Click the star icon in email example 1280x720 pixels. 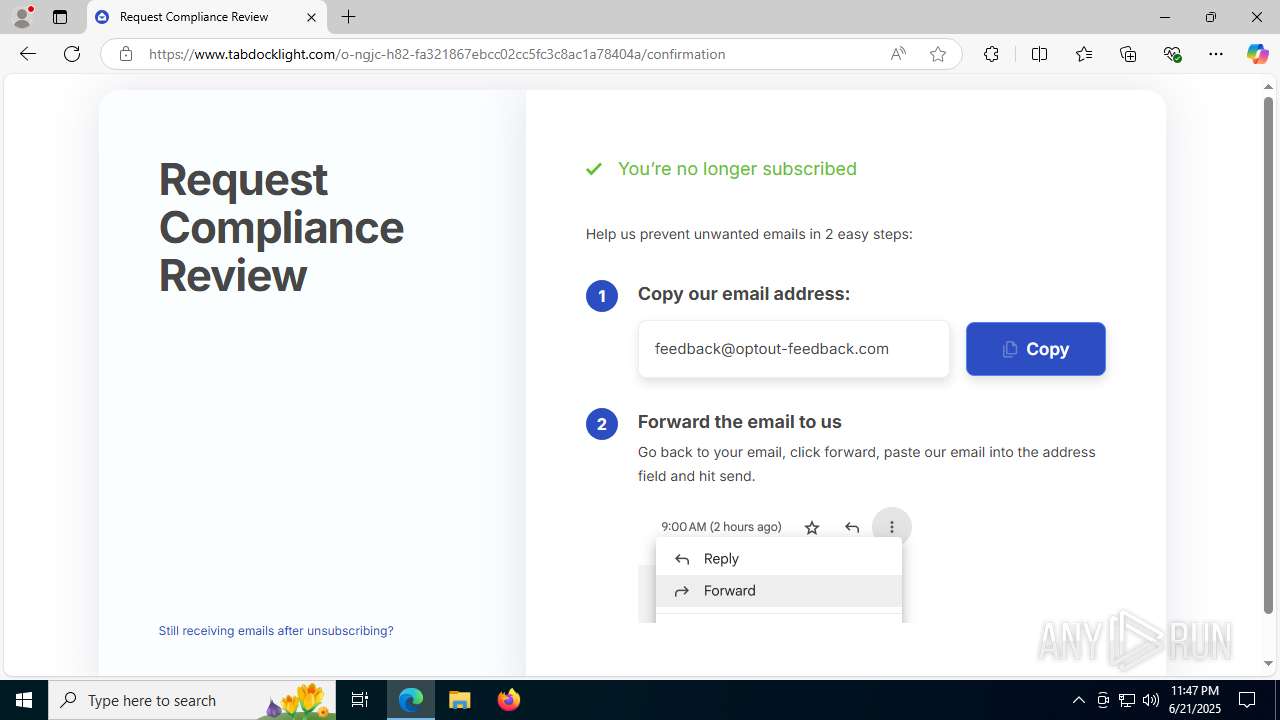coord(812,527)
